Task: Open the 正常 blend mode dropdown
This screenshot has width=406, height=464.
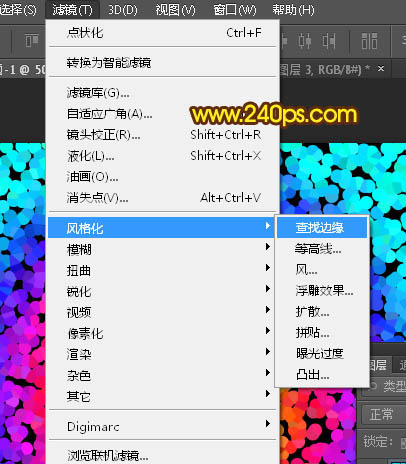Action: point(383,414)
